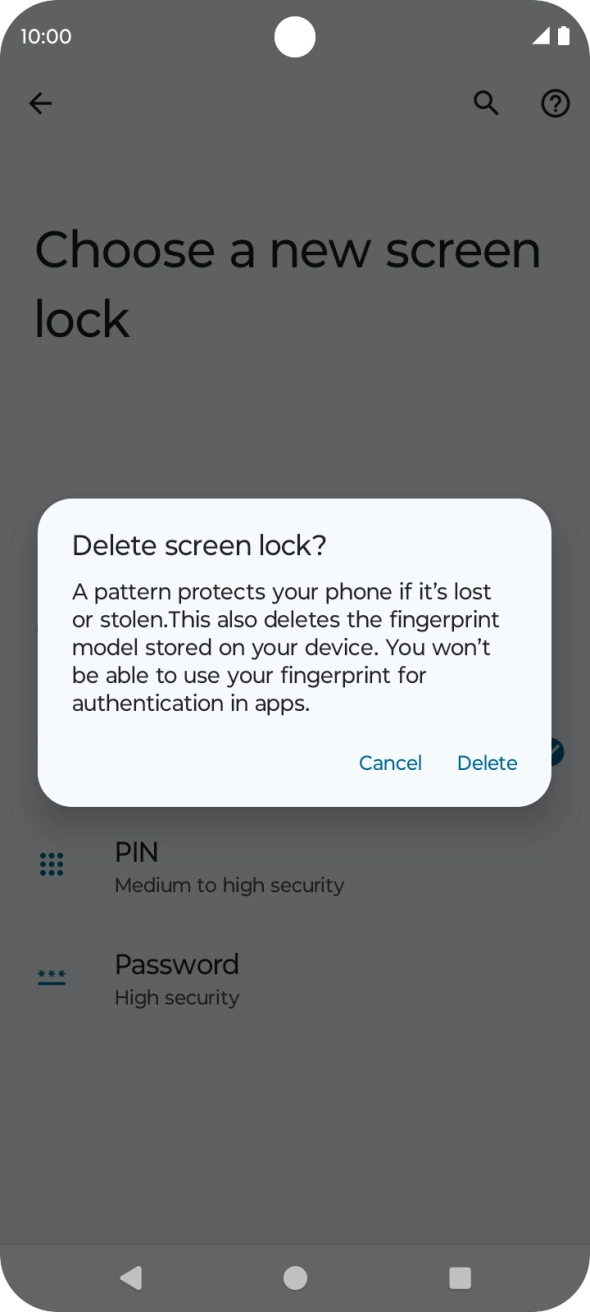This screenshot has width=590, height=1312.
Task: Open recents with the square button
Action: 460,1277
